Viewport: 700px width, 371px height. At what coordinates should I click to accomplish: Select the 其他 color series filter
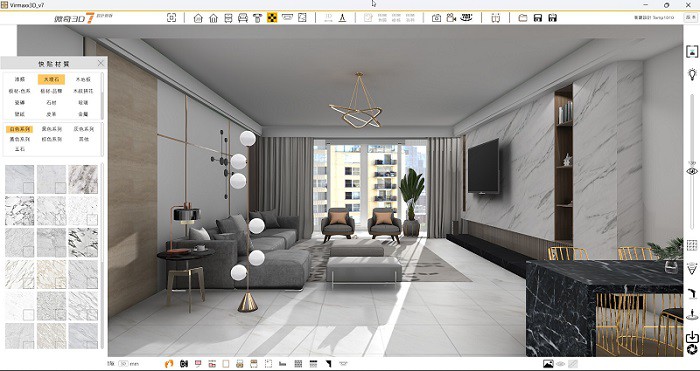coord(83,139)
